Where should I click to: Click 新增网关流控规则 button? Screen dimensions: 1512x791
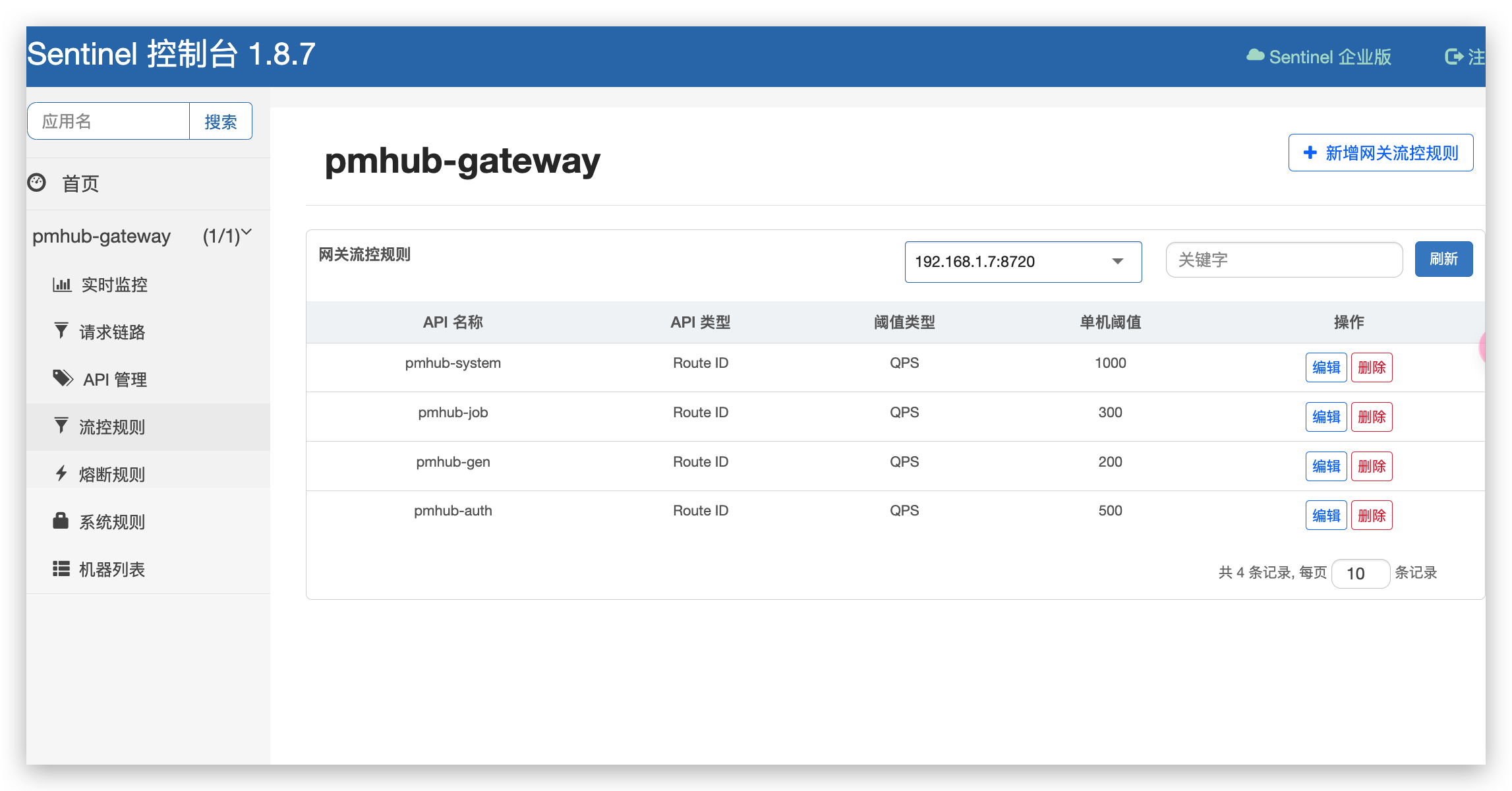[1381, 153]
